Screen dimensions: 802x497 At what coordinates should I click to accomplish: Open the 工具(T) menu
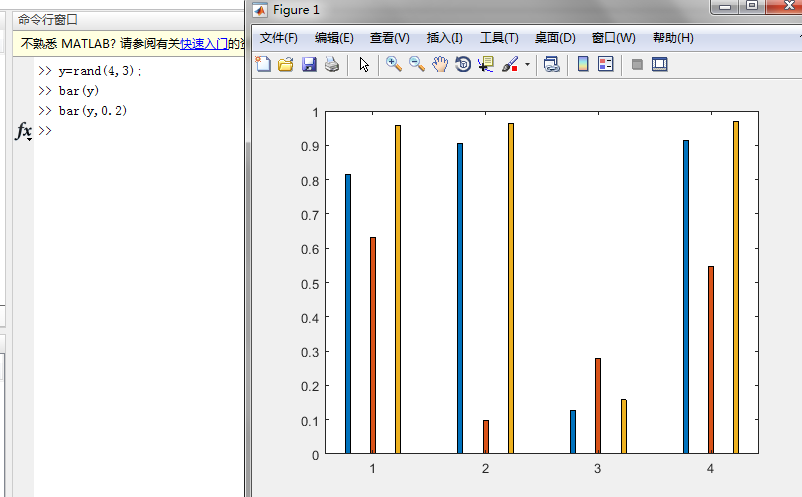[499, 38]
